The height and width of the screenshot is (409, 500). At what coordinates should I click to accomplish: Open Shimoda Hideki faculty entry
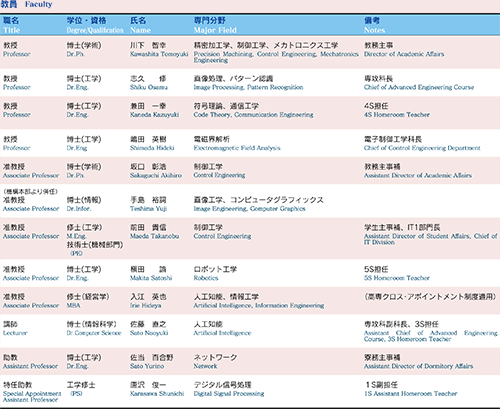click(152, 148)
